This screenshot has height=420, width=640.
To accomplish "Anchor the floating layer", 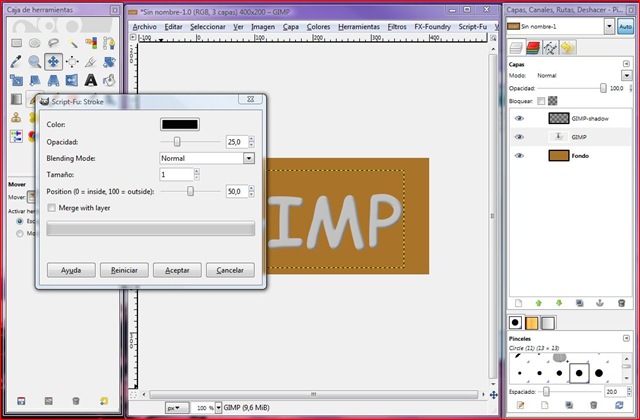I will click(600, 303).
